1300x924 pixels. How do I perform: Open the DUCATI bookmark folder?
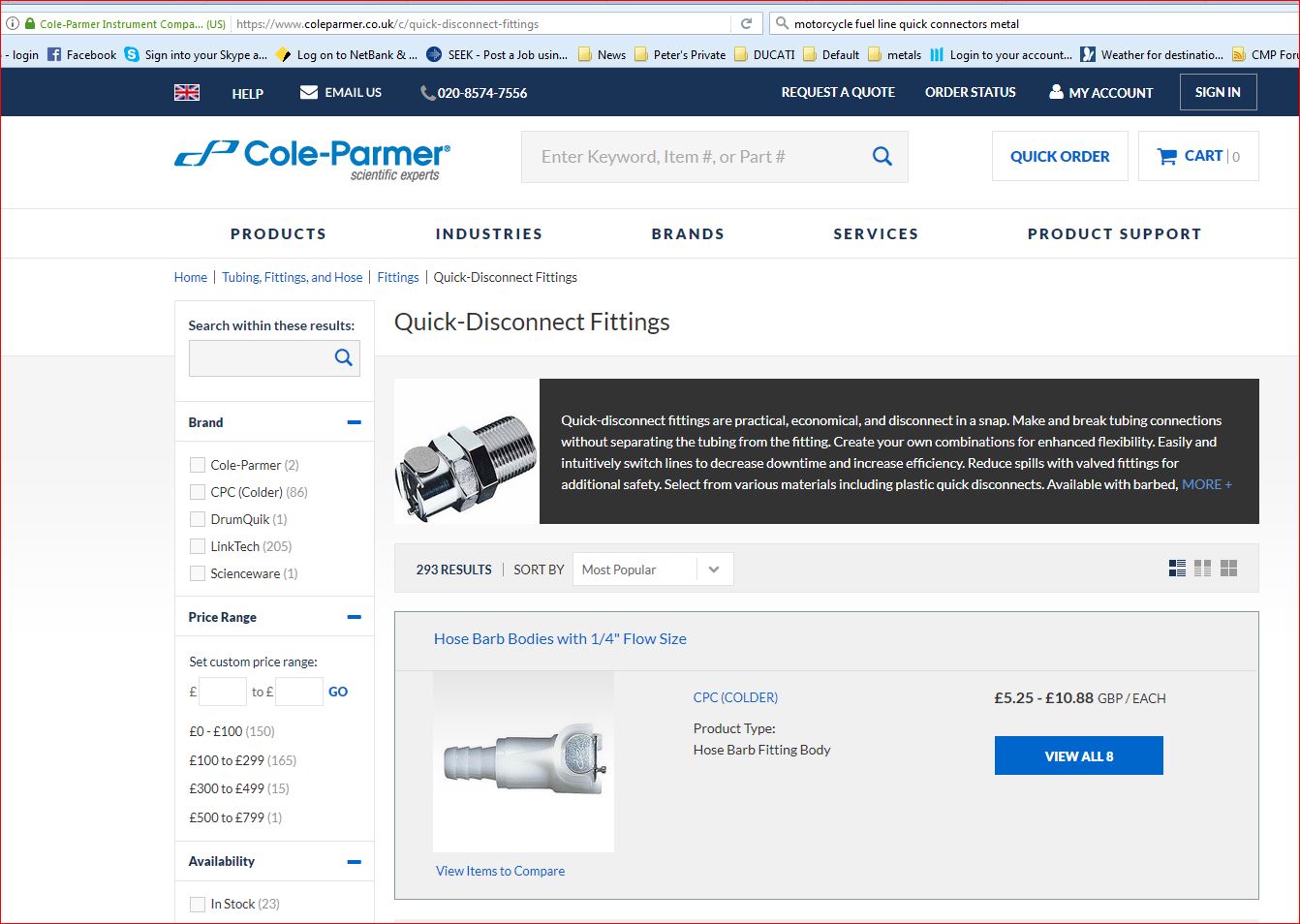[x=764, y=54]
